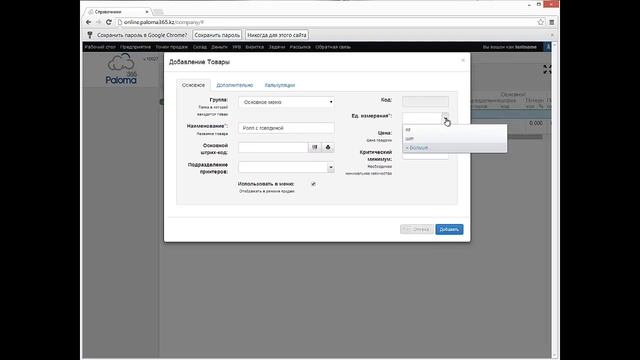
Task: Click the fullscreen expand icon
Action: (x=547, y=69)
